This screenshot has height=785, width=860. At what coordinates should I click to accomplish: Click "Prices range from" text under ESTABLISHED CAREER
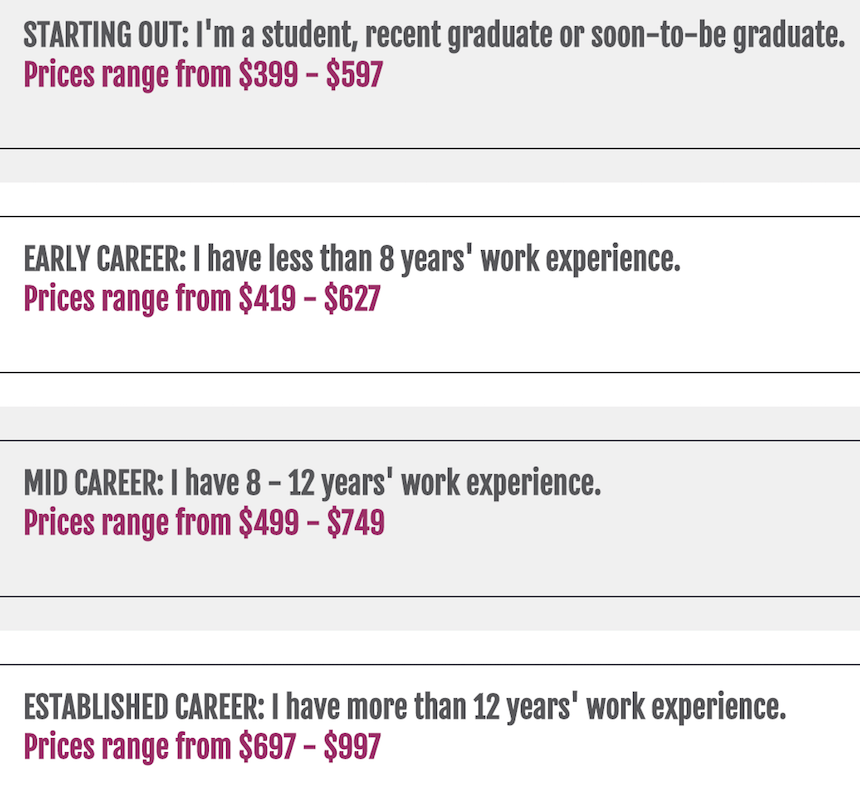click(x=128, y=746)
